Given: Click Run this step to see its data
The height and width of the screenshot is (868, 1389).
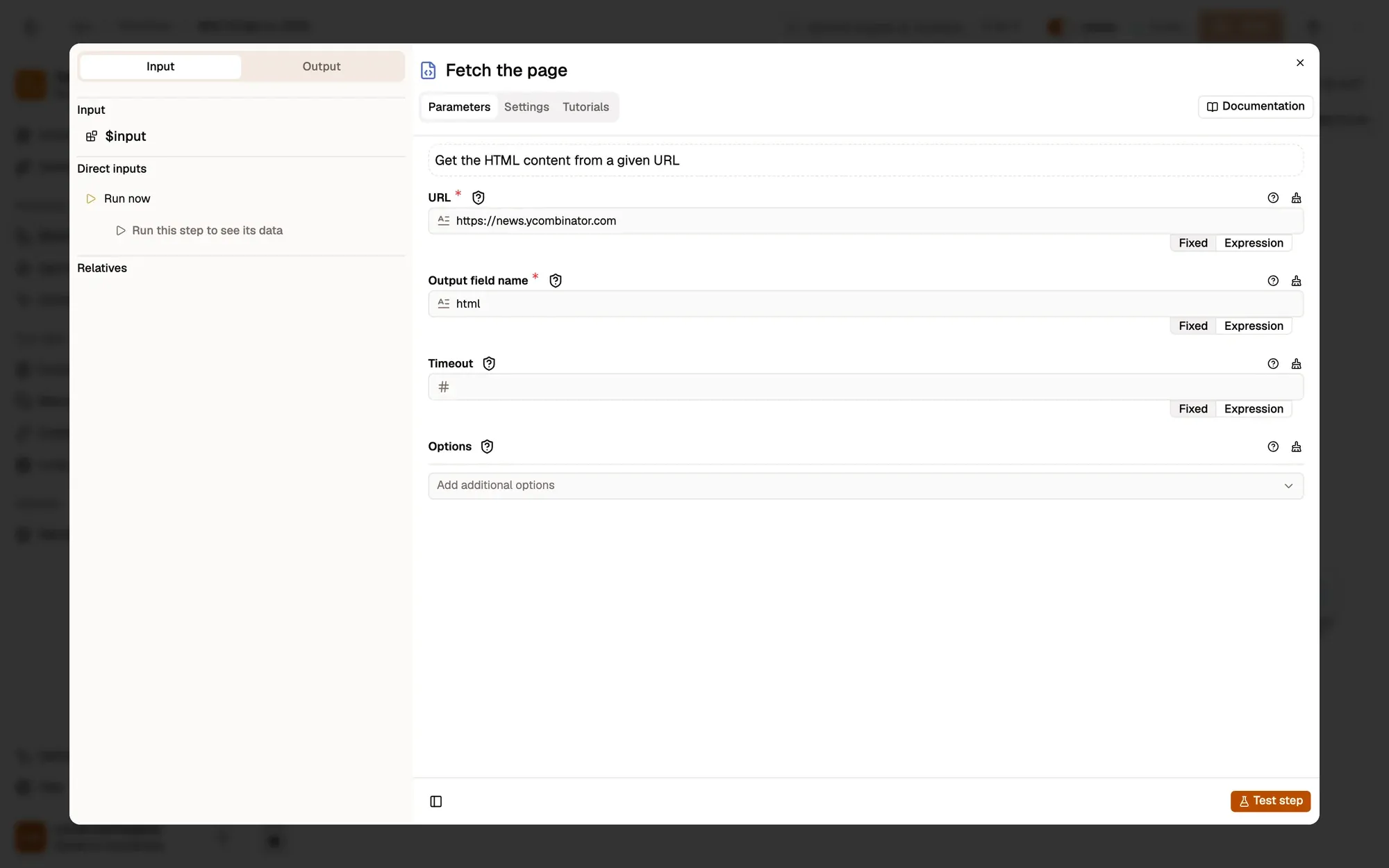Looking at the screenshot, I should point(199,231).
